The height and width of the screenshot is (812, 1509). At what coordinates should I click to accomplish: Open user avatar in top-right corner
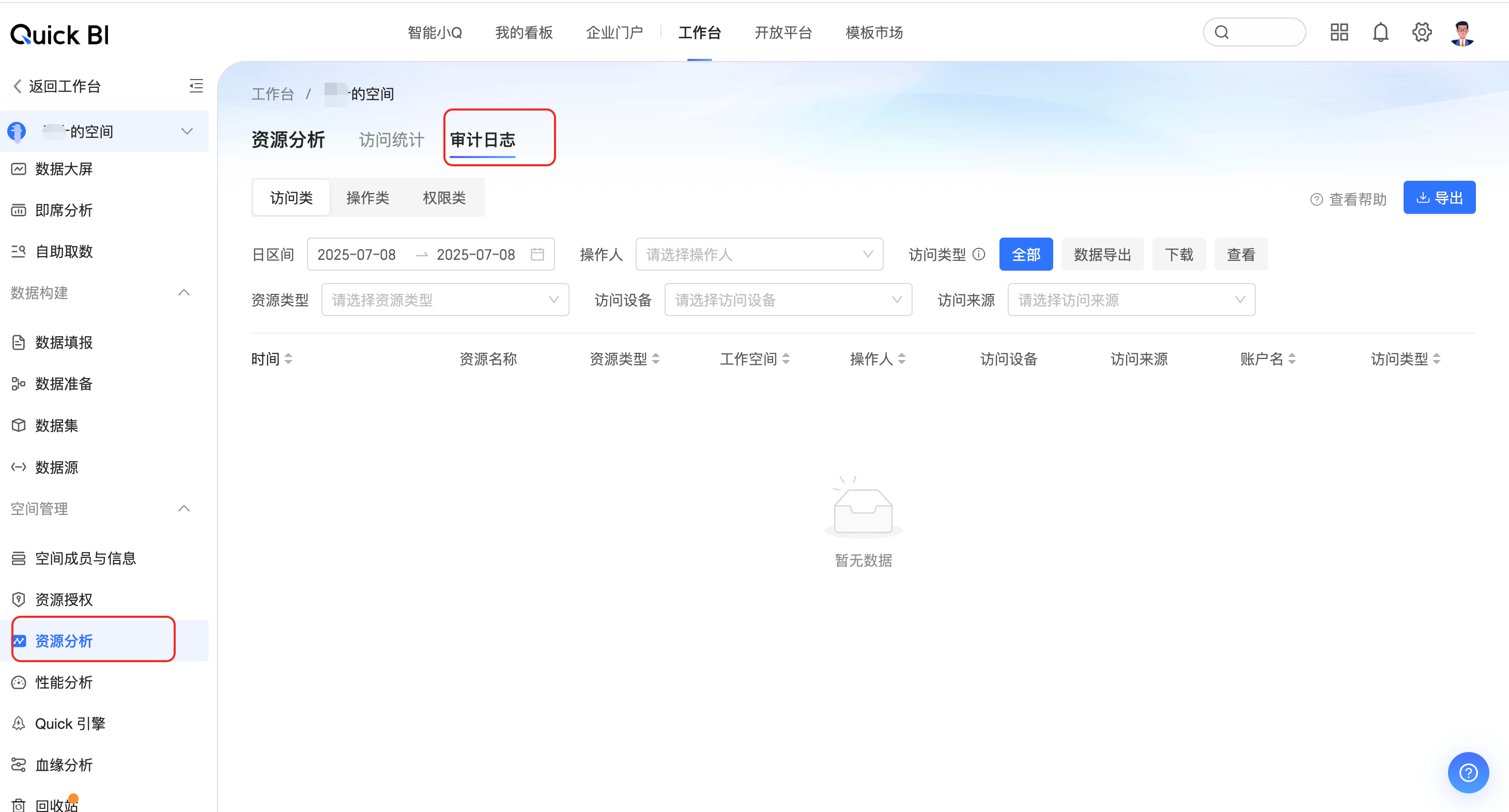pyautogui.click(x=1462, y=34)
